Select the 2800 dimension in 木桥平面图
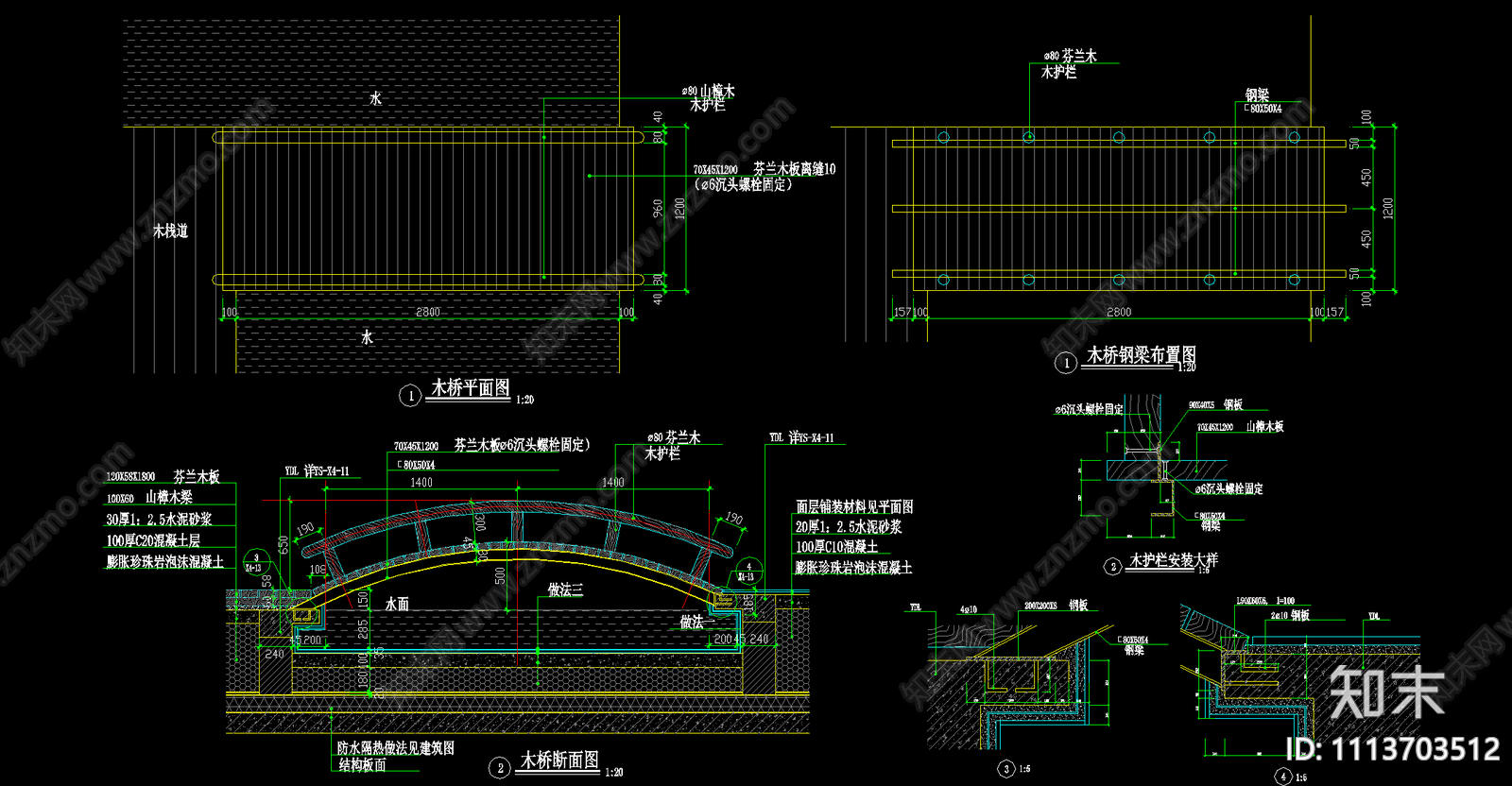Screen dimensions: 1512x786 point(428,312)
